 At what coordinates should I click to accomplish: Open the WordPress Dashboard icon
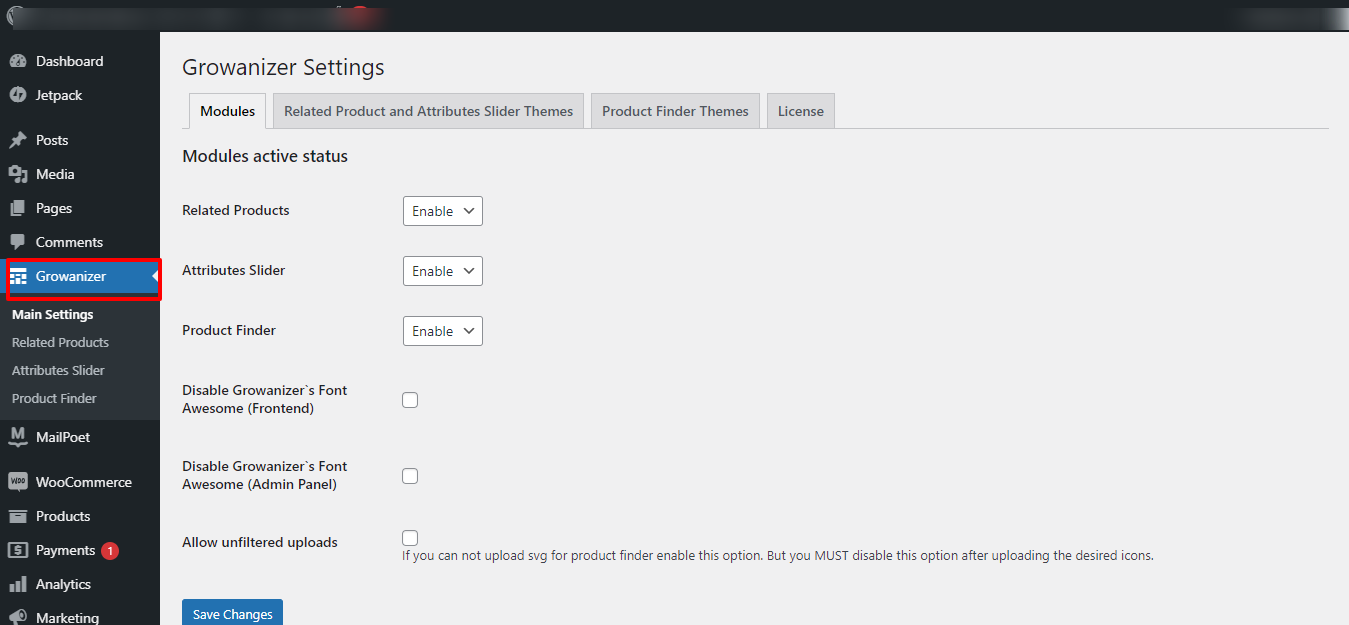(x=20, y=60)
